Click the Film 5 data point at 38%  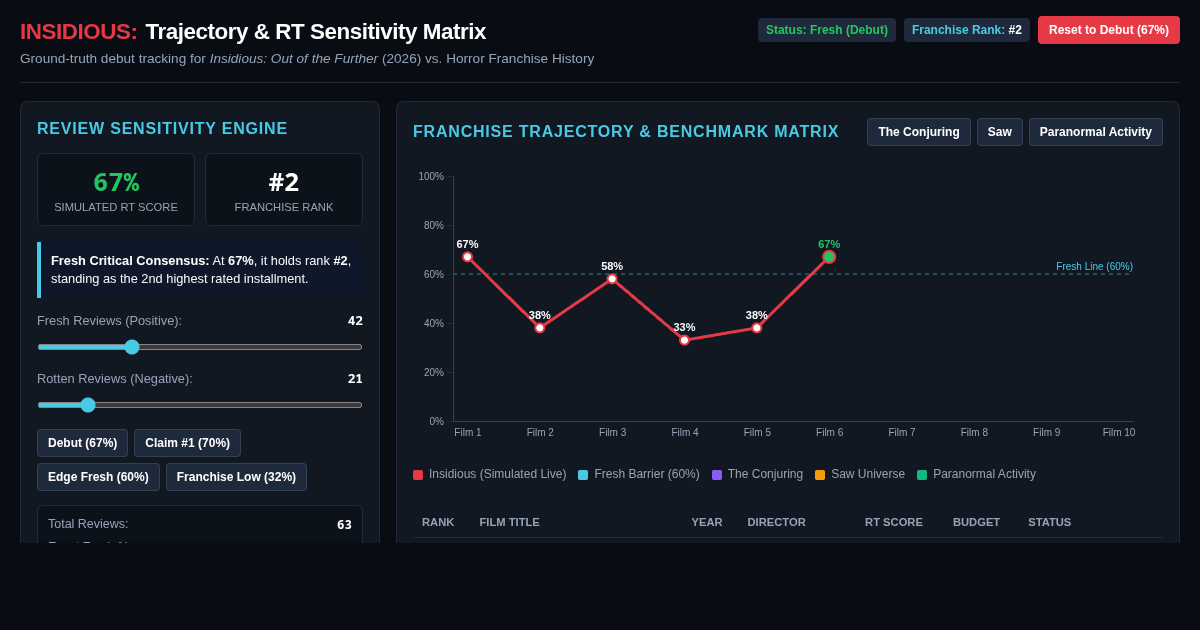click(x=757, y=328)
